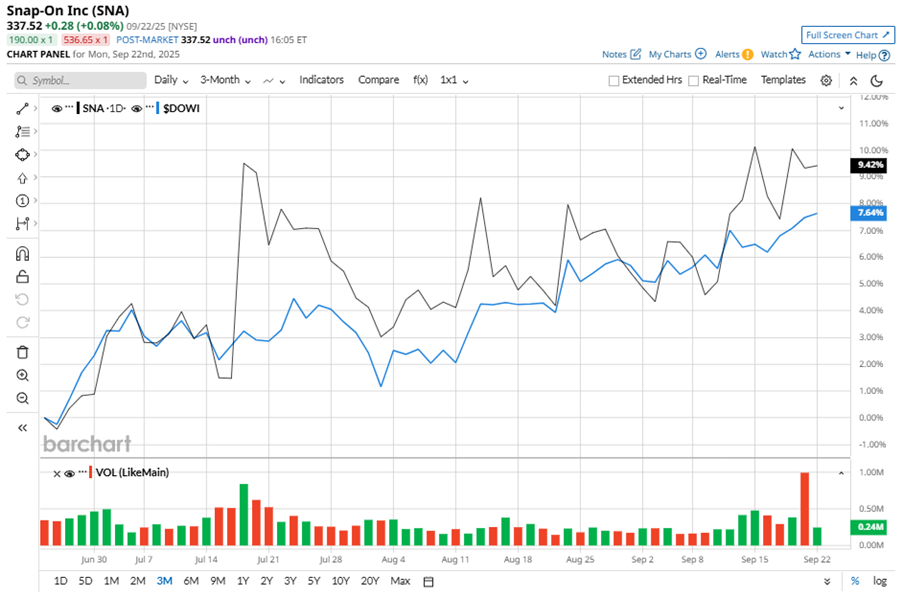
Task: Click the red VOL color bar
Action: click(x=90, y=473)
